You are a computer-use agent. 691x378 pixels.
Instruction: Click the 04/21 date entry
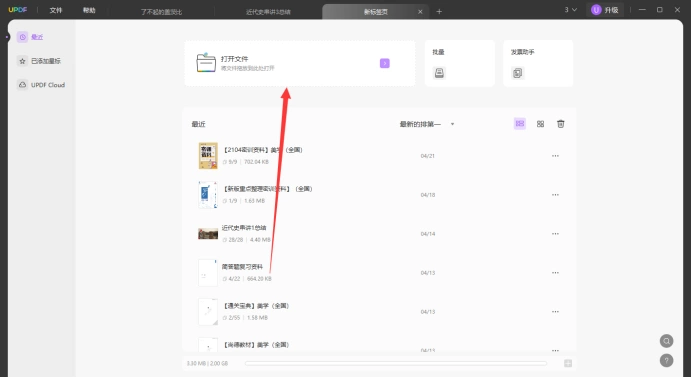click(x=427, y=156)
